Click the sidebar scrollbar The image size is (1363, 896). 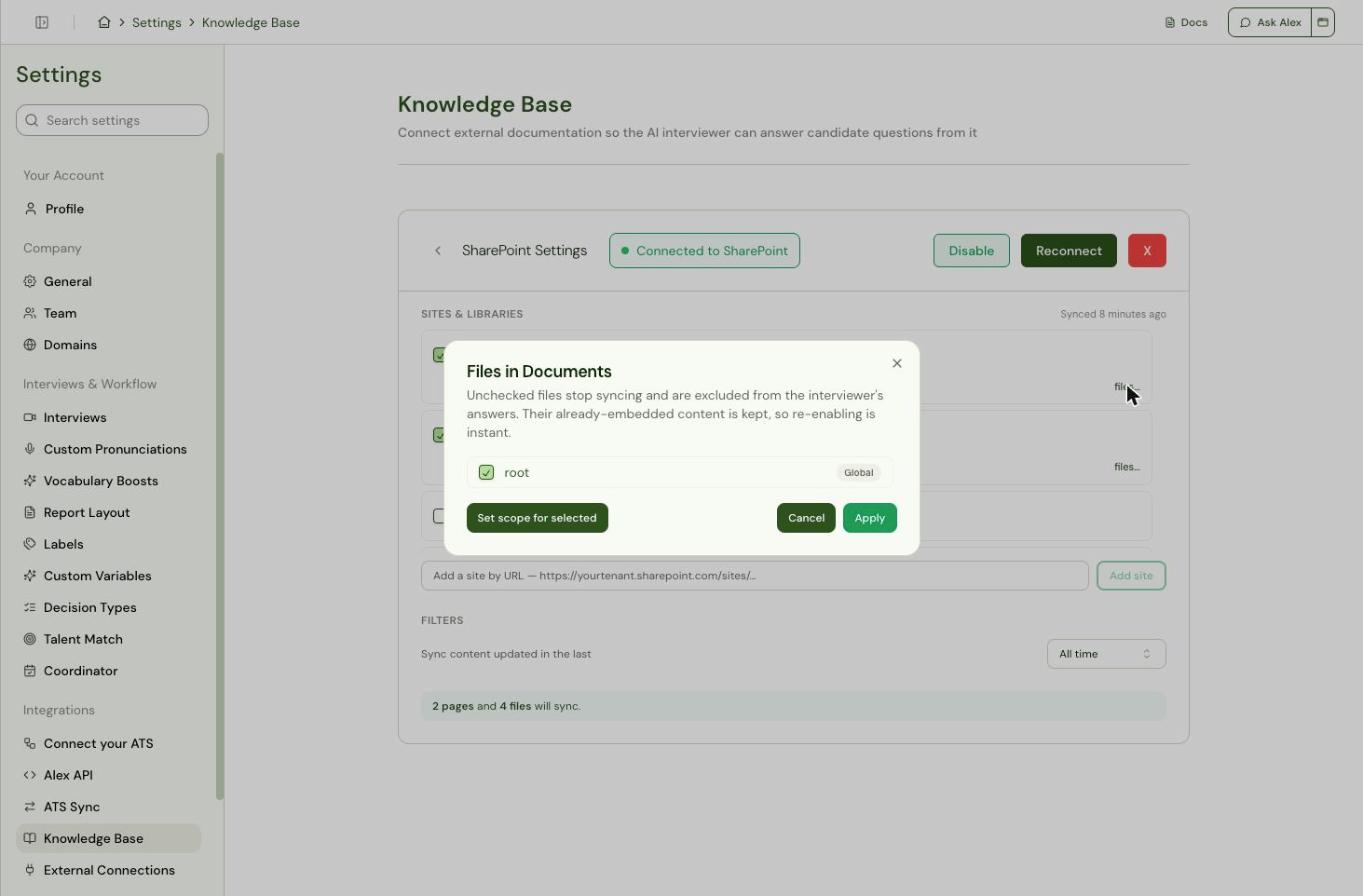(x=220, y=476)
